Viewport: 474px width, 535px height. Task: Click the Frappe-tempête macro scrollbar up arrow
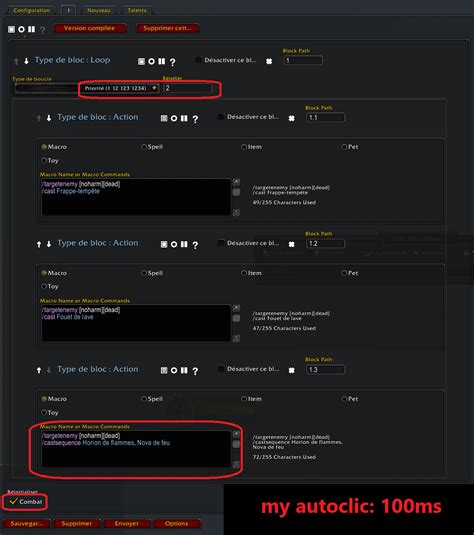click(236, 182)
